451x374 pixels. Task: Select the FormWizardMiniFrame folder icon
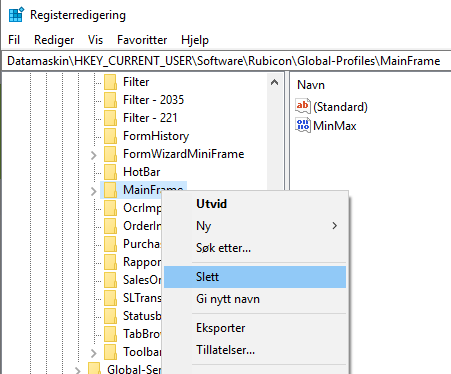tap(110, 154)
